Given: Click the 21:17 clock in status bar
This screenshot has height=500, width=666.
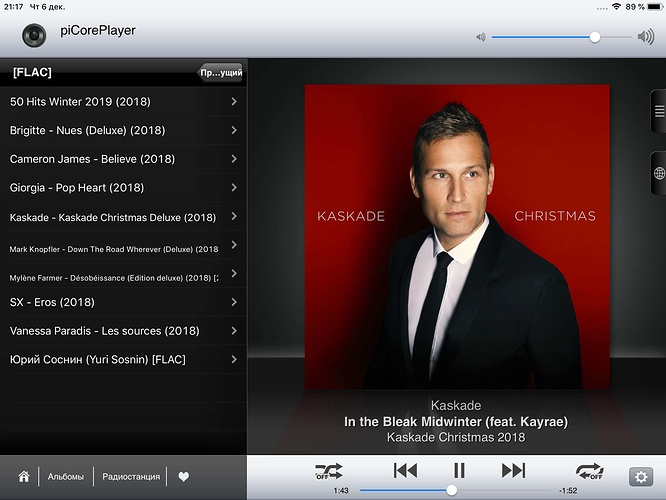Looking at the screenshot, I should [x=13, y=7].
